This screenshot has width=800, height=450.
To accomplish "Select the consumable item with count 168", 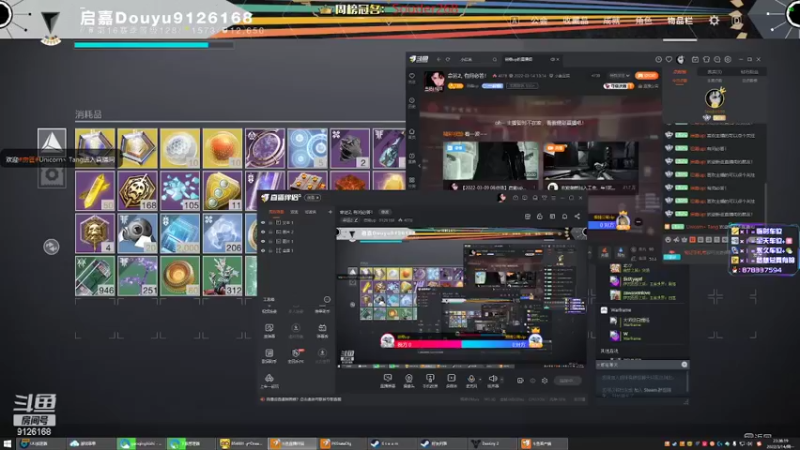I will tap(137, 191).
